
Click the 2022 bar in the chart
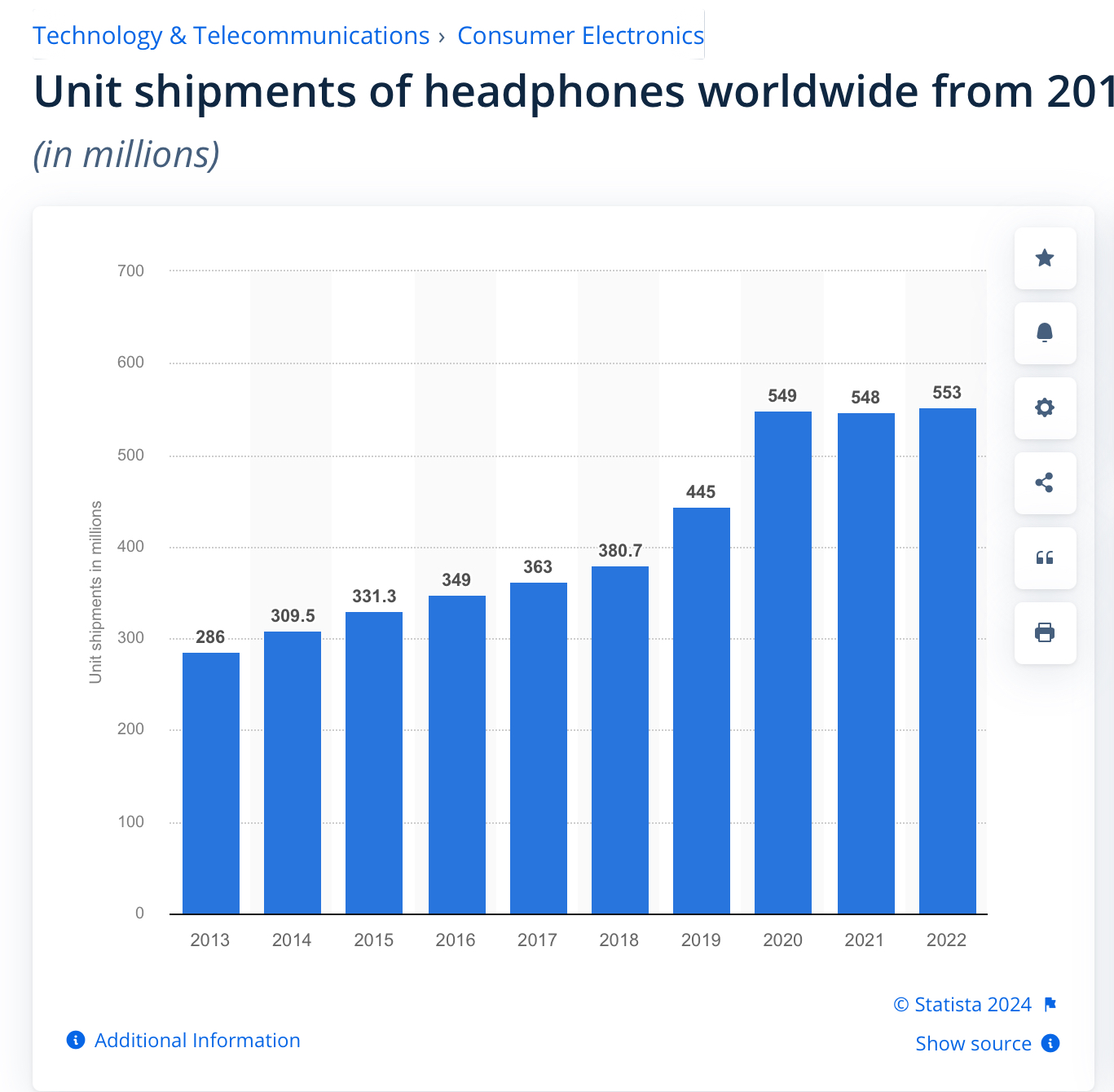pos(948,661)
